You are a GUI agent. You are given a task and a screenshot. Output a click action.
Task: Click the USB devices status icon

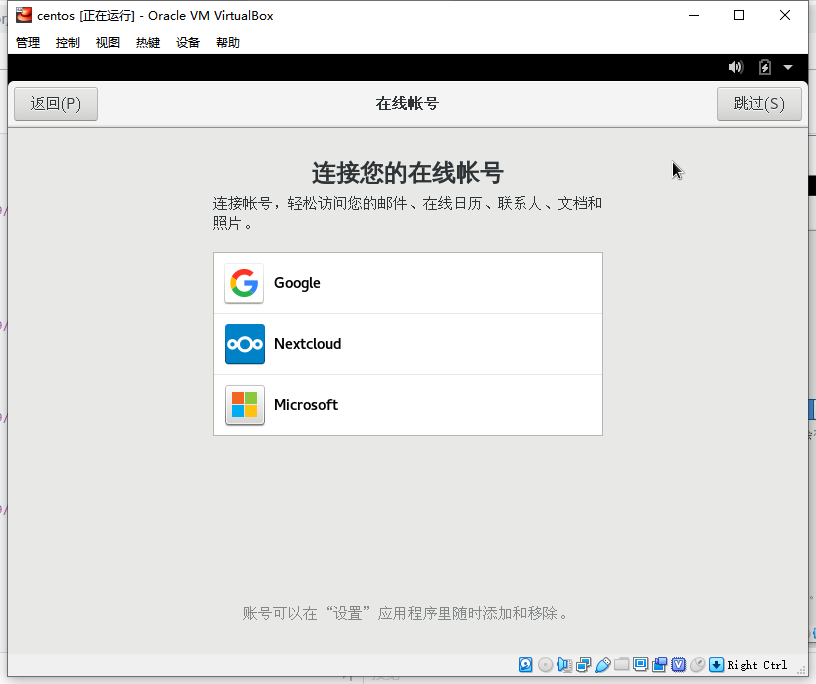pyautogui.click(x=603, y=665)
